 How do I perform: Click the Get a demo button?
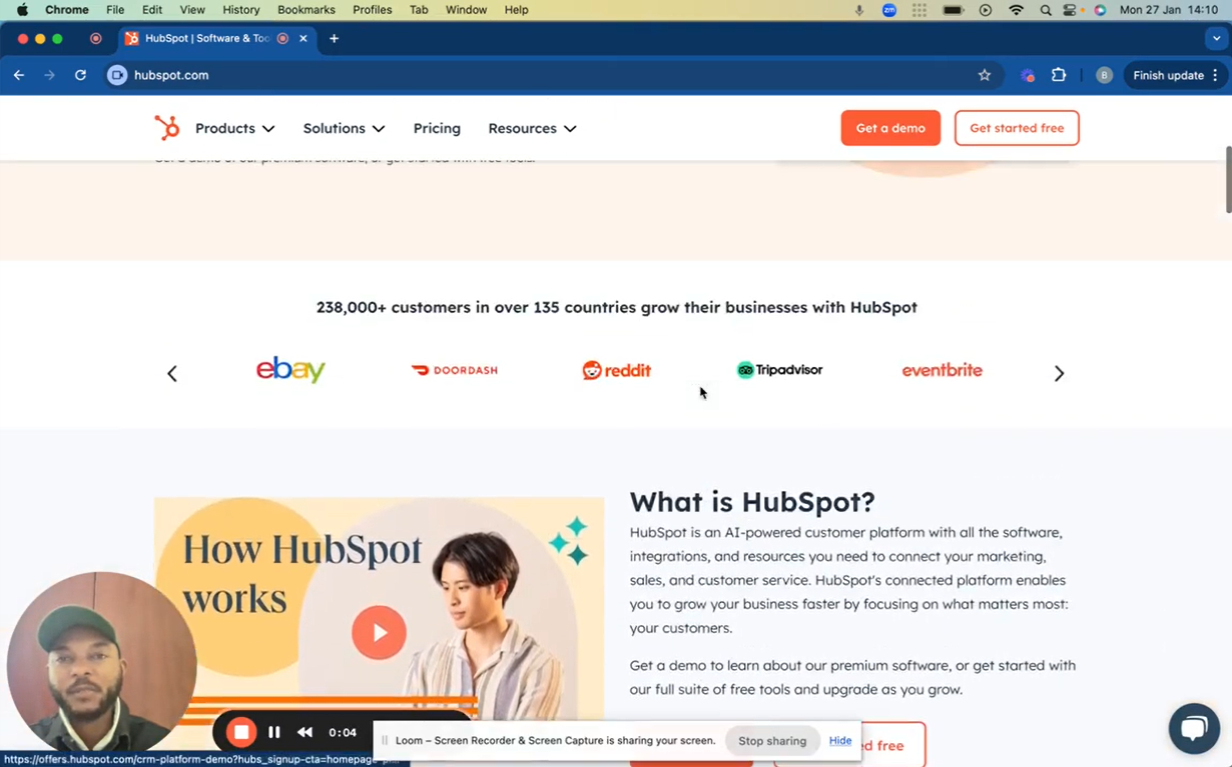(x=890, y=128)
